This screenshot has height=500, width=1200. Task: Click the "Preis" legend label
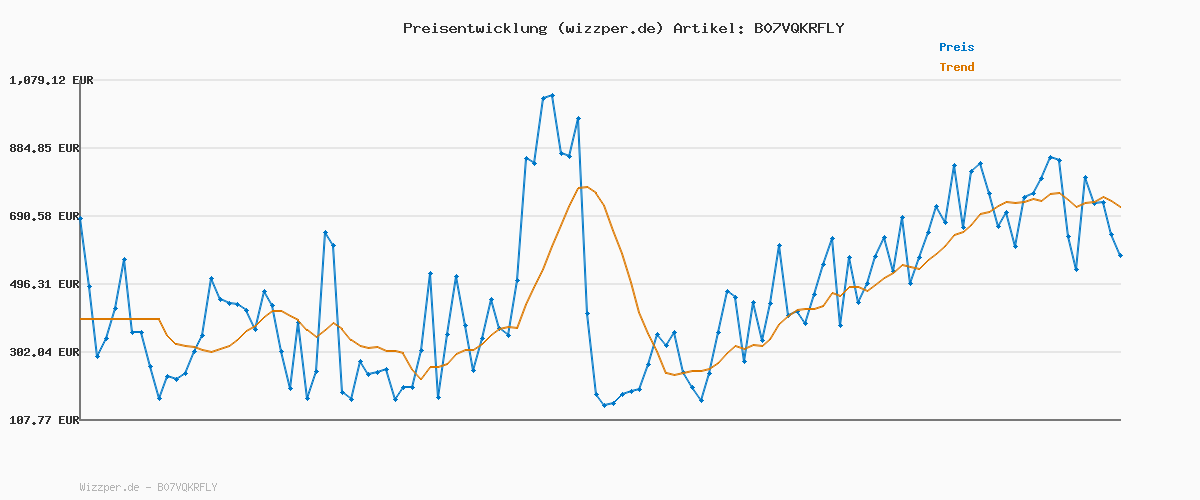click(956, 47)
